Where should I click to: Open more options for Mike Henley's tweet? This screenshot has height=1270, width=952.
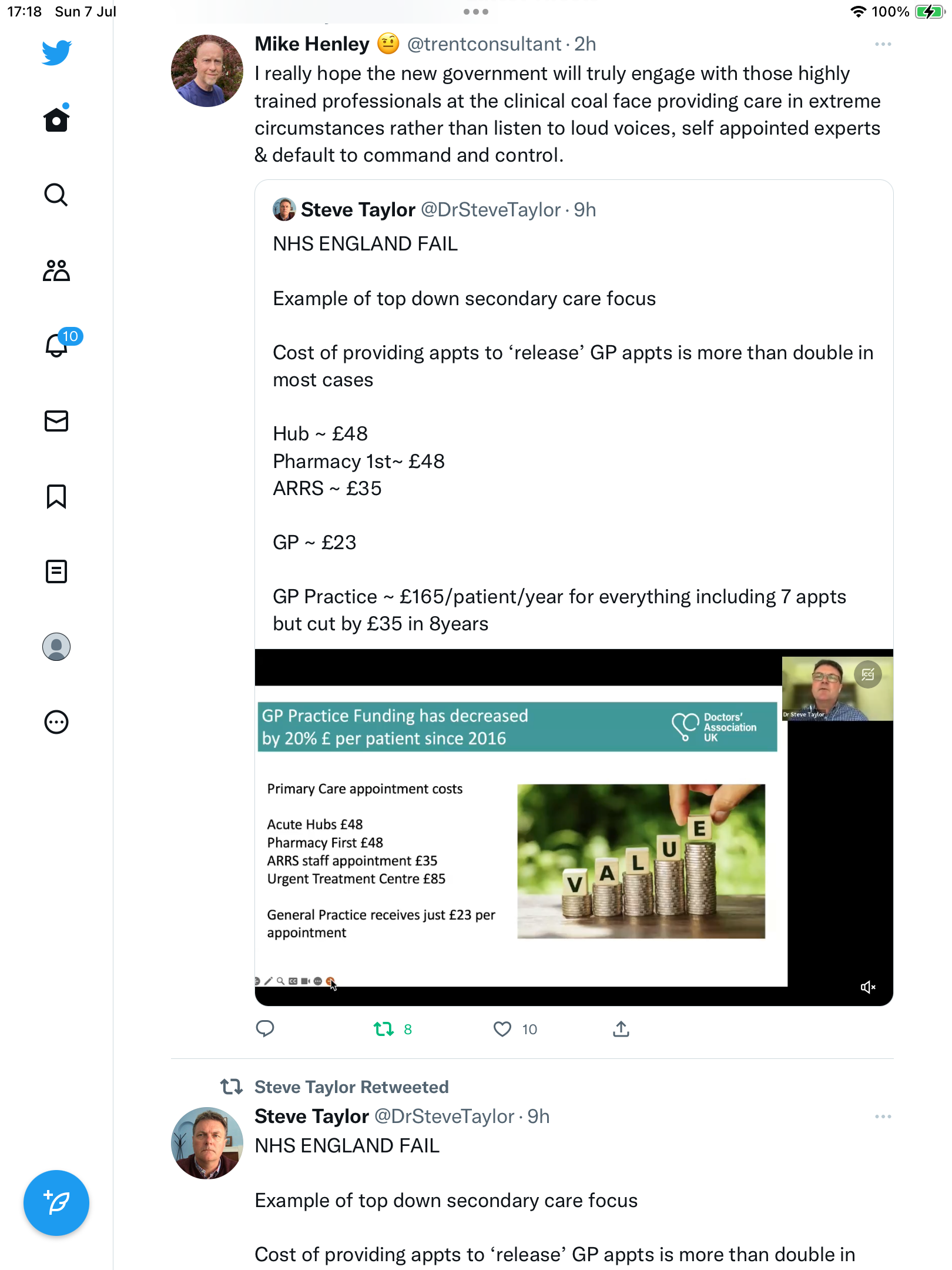[x=883, y=45]
